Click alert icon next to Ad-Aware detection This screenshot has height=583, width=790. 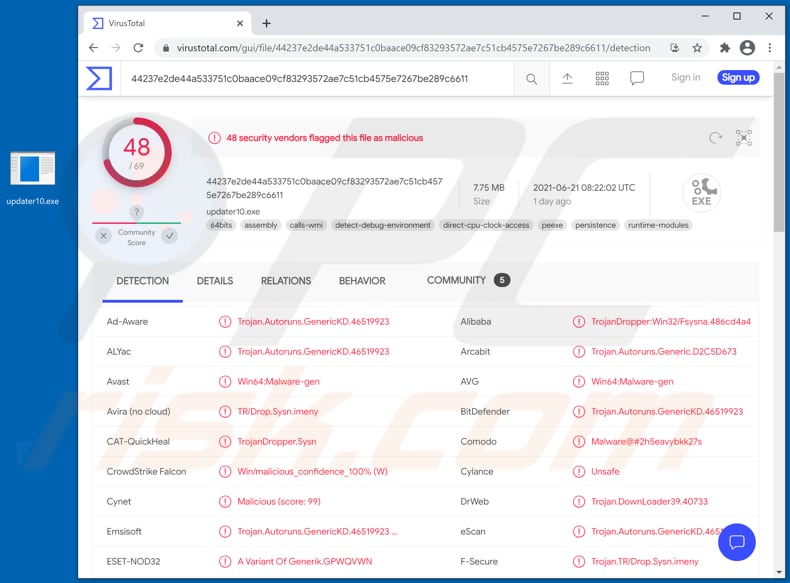coord(225,321)
